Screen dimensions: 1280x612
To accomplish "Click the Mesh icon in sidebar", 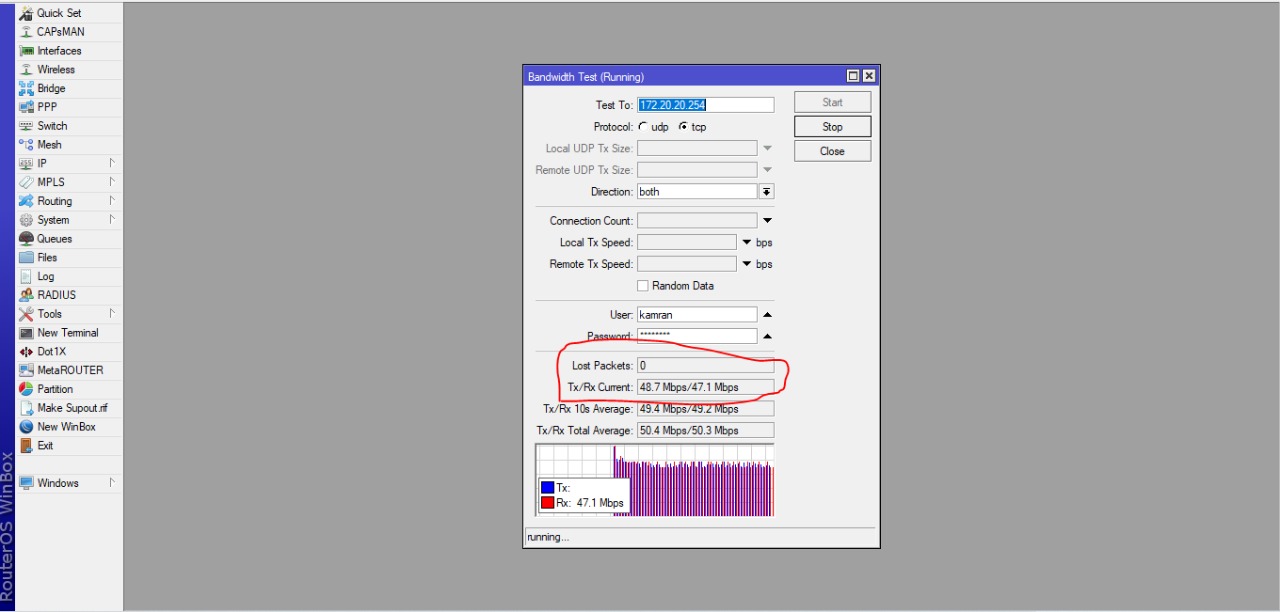I will (27, 145).
